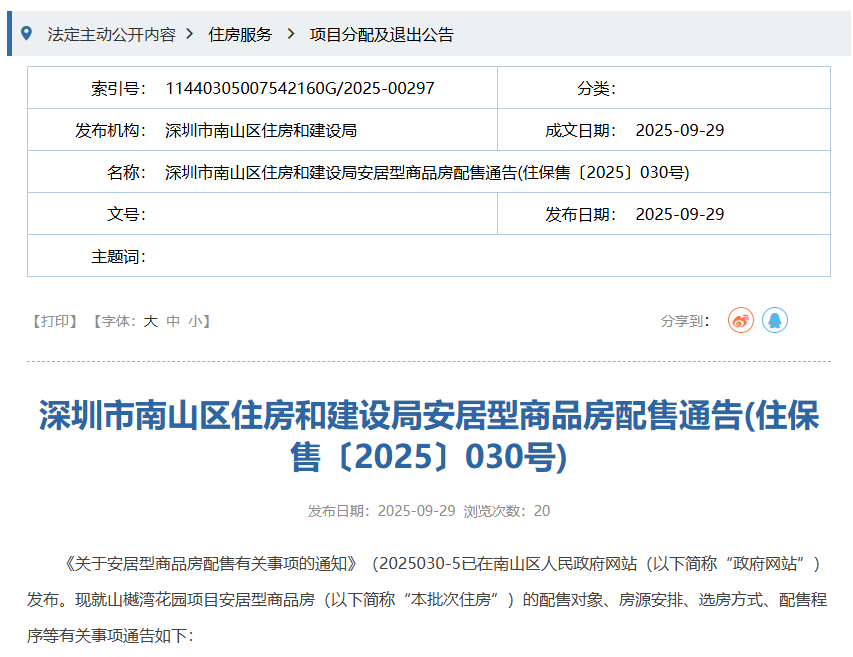Viewport: 853px width, 657px height.
Task: Click the location pin icon in breadcrumb bar
Action: [27, 33]
